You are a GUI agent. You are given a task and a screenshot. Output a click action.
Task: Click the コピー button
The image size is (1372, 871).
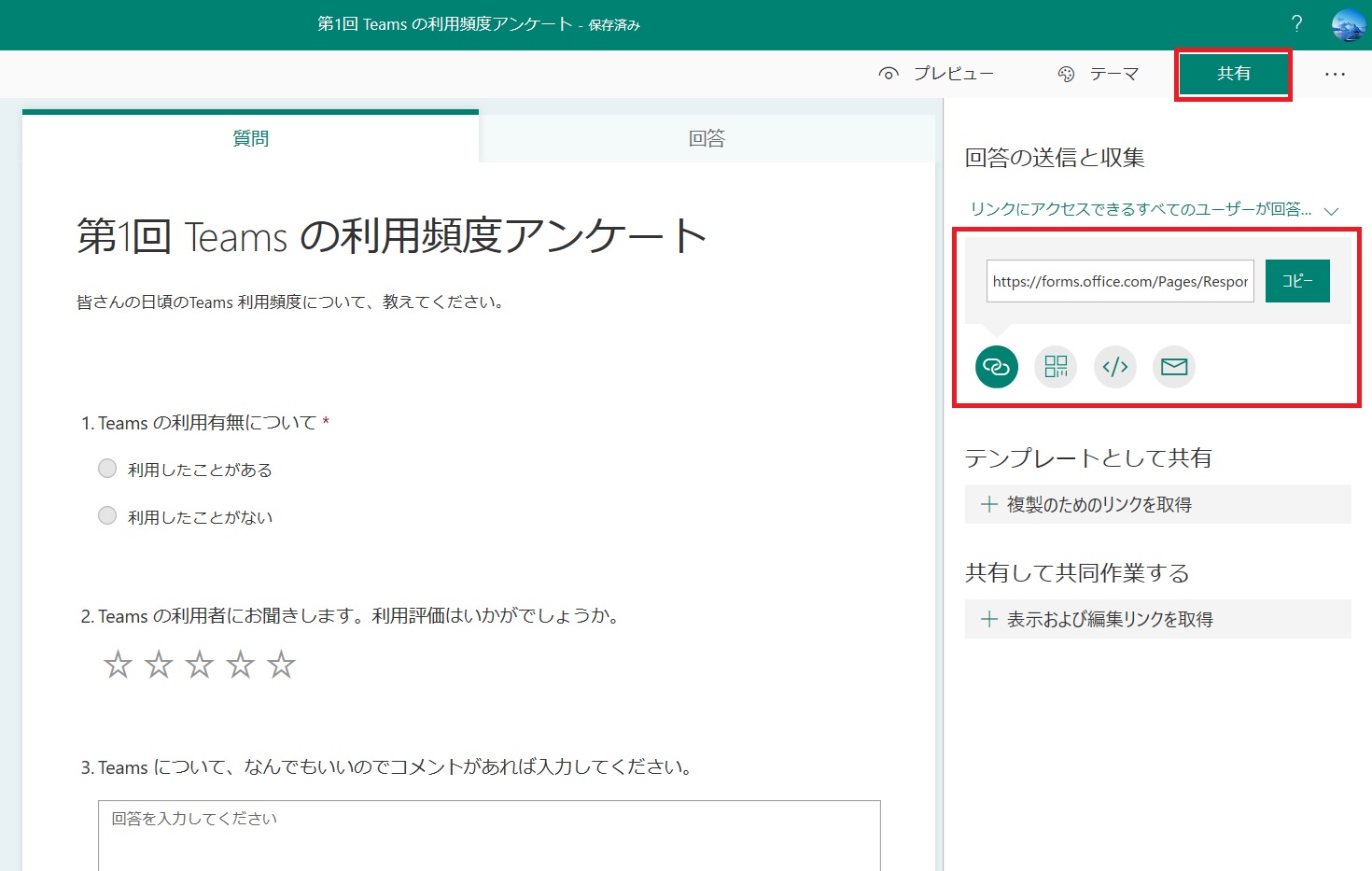click(1297, 281)
